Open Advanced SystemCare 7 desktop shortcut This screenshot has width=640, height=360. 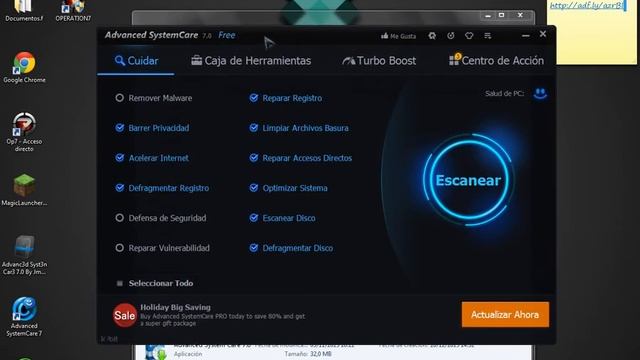pos(24,317)
